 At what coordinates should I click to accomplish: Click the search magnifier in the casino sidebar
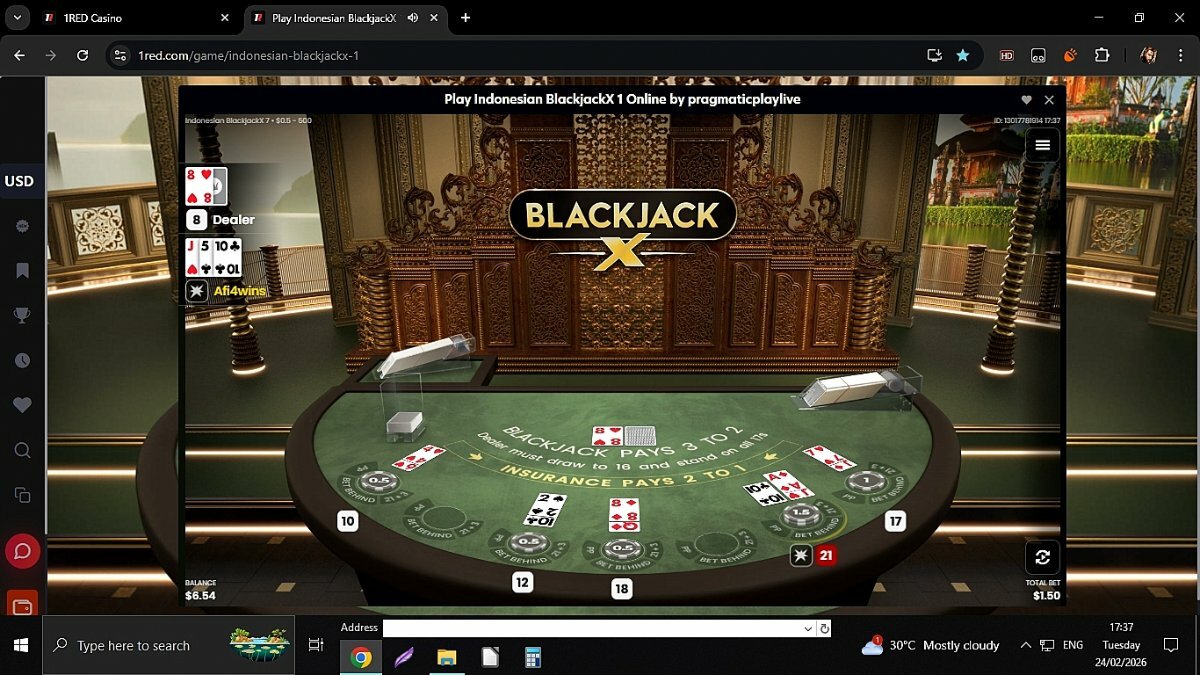click(22, 450)
